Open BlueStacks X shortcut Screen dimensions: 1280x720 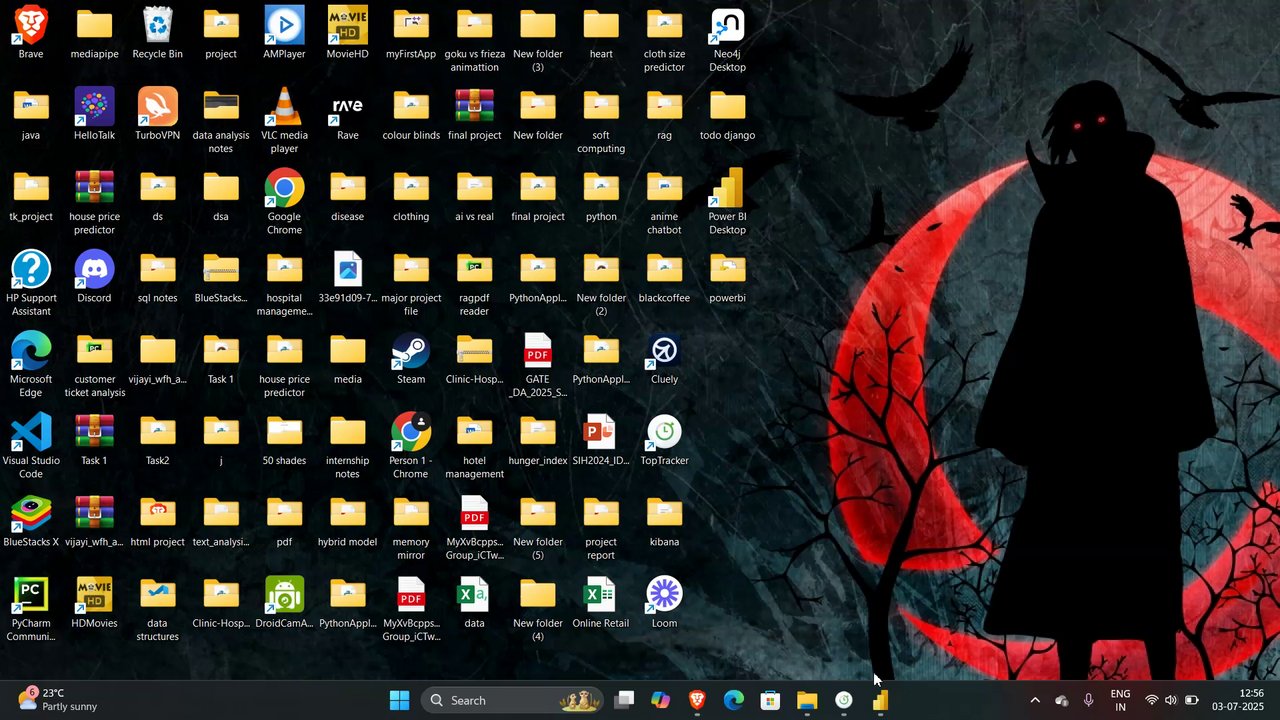[31, 520]
